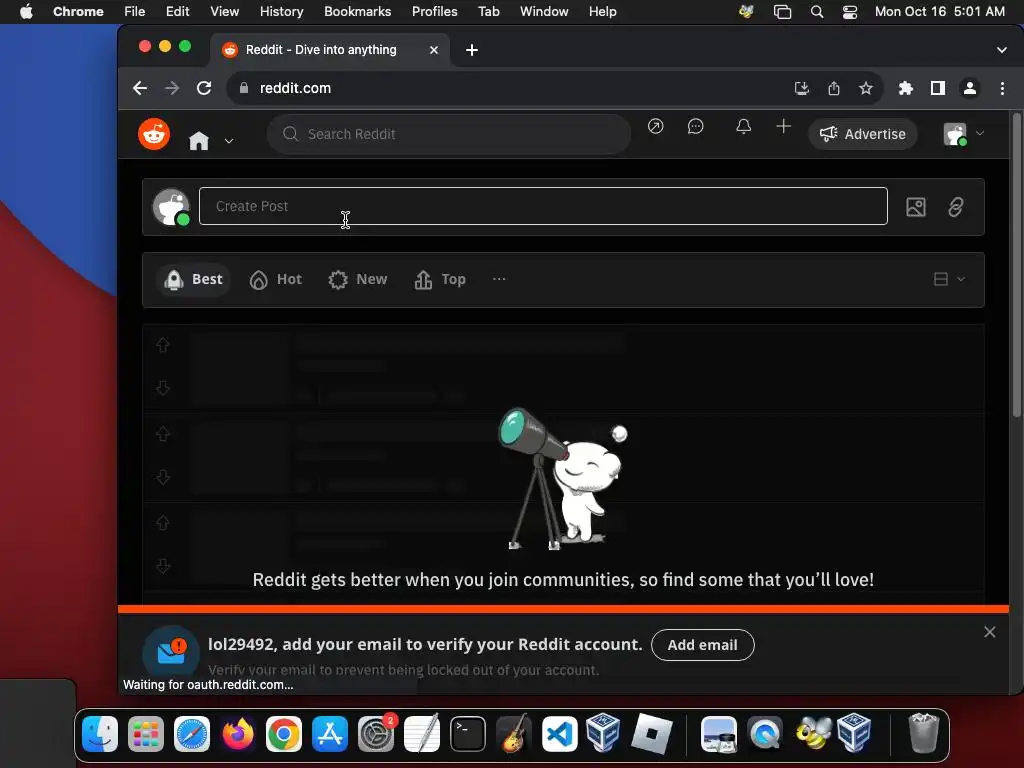Close the Reddit tab
This screenshot has height=768, width=1024.
(434, 50)
